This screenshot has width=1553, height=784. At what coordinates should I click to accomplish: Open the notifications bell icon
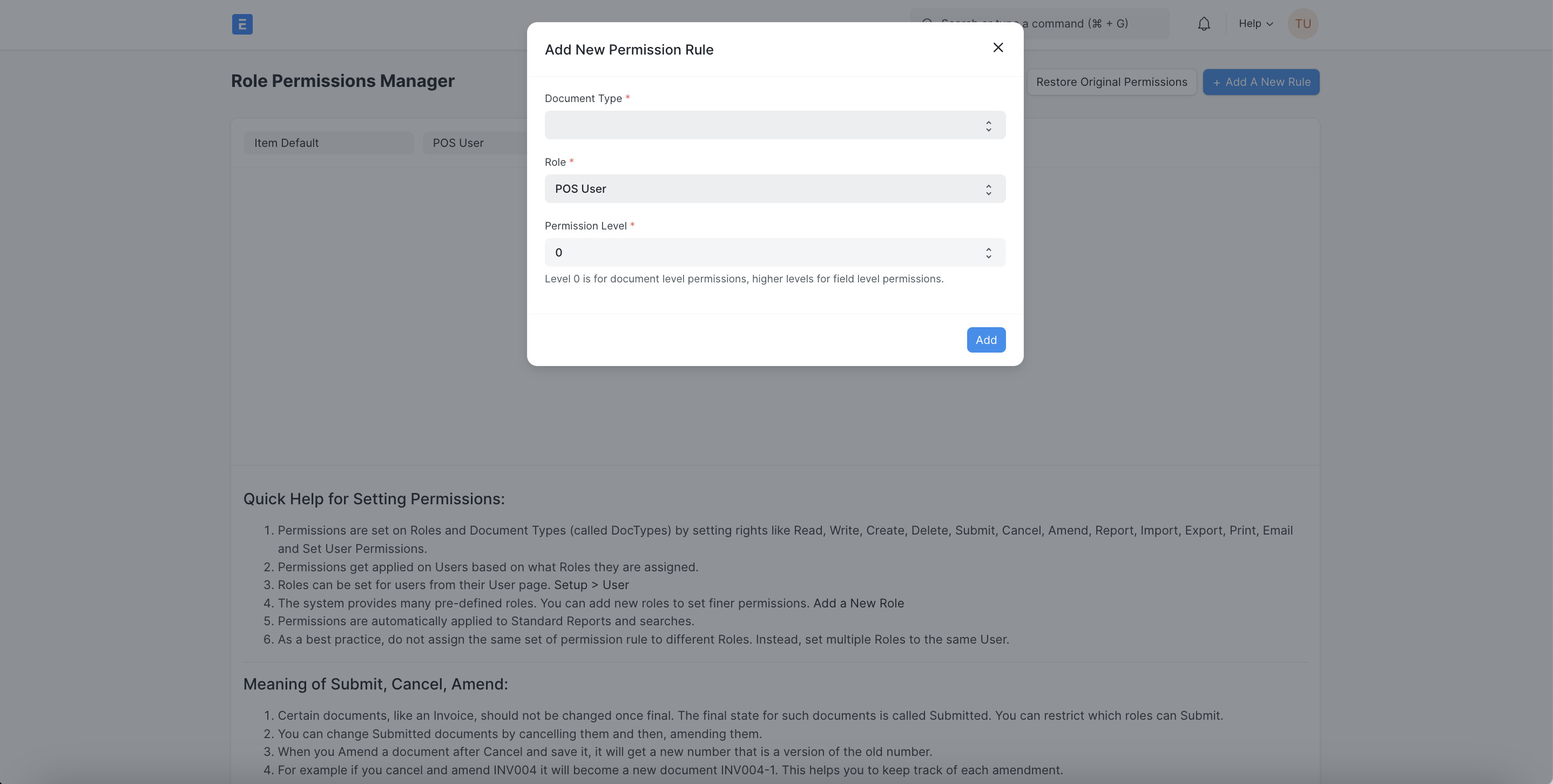pos(1203,24)
